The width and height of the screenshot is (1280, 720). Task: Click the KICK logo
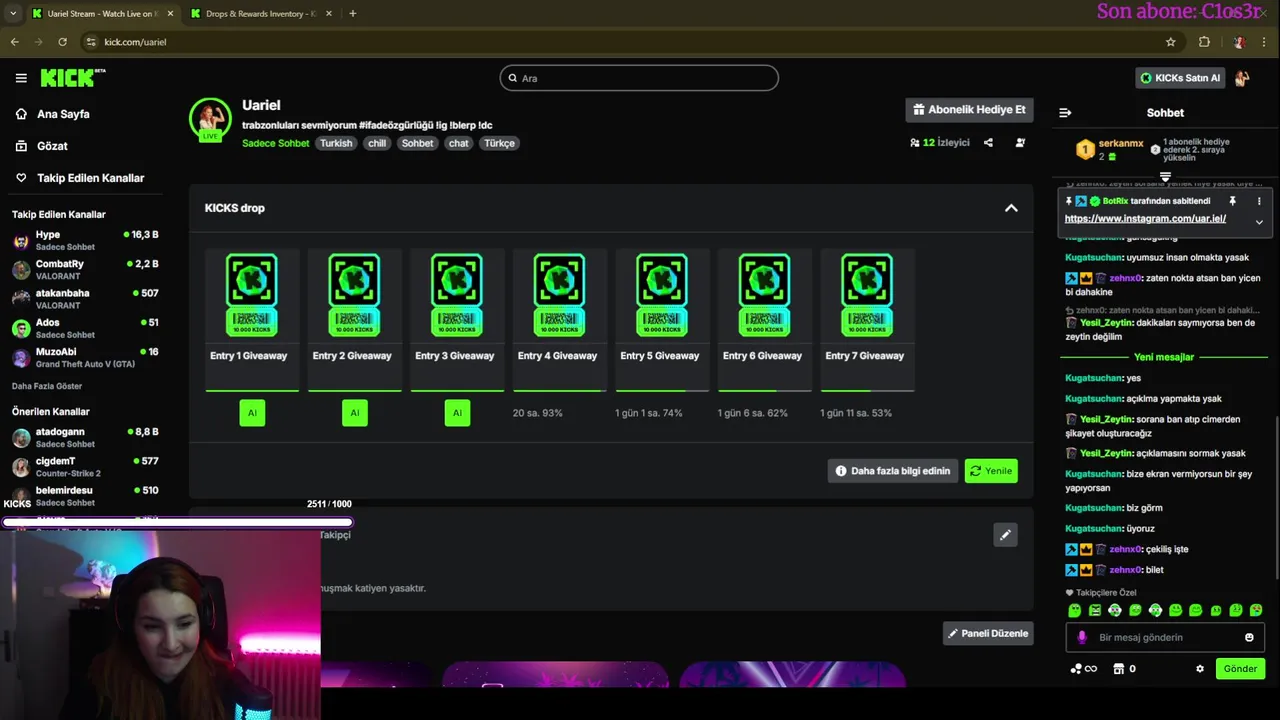click(72, 78)
